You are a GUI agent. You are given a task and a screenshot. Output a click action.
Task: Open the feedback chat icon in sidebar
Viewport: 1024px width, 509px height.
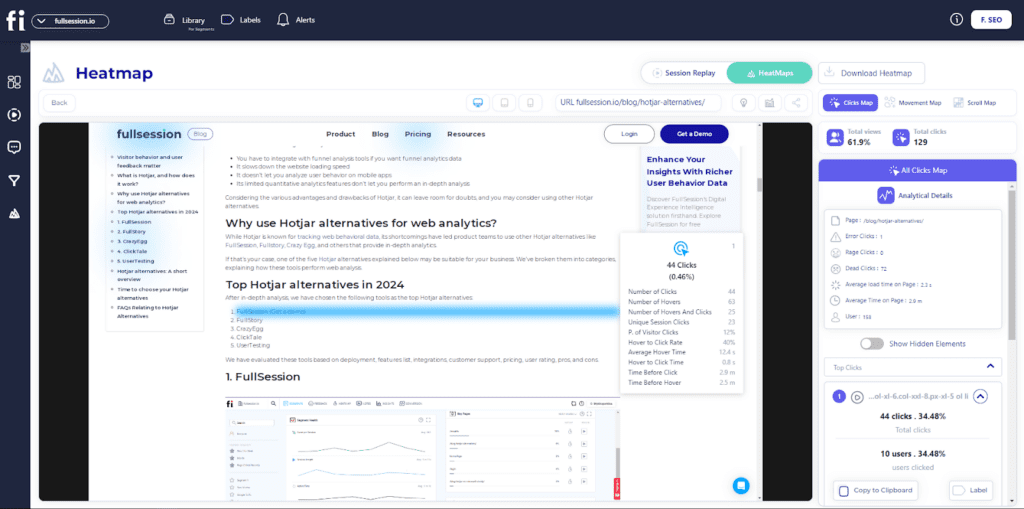(14, 147)
